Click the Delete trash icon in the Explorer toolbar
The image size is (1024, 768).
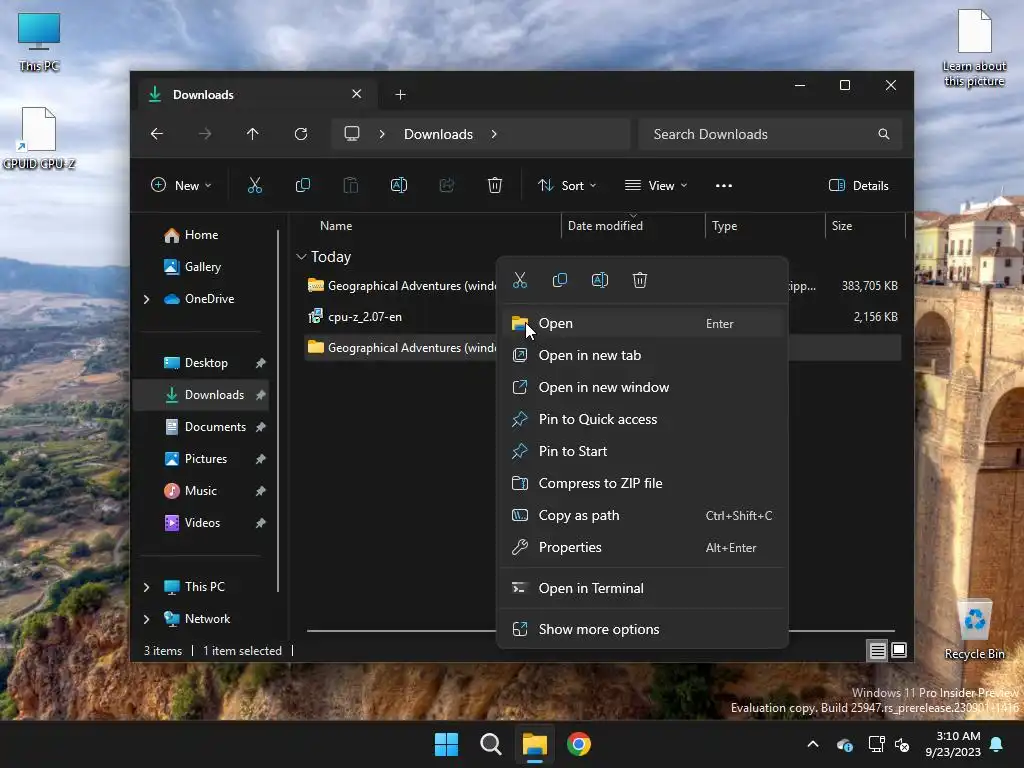click(x=494, y=185)
